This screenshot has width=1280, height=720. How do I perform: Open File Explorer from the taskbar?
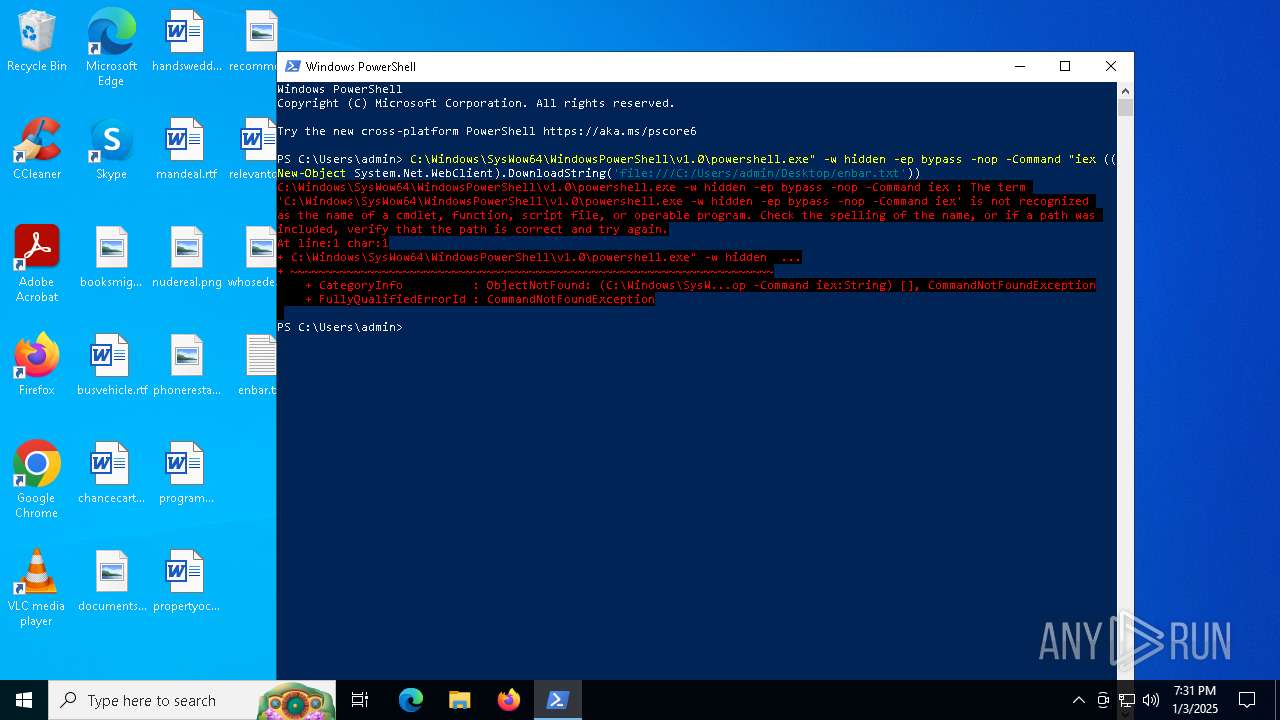pyautogui.click(x=459, y=700)
